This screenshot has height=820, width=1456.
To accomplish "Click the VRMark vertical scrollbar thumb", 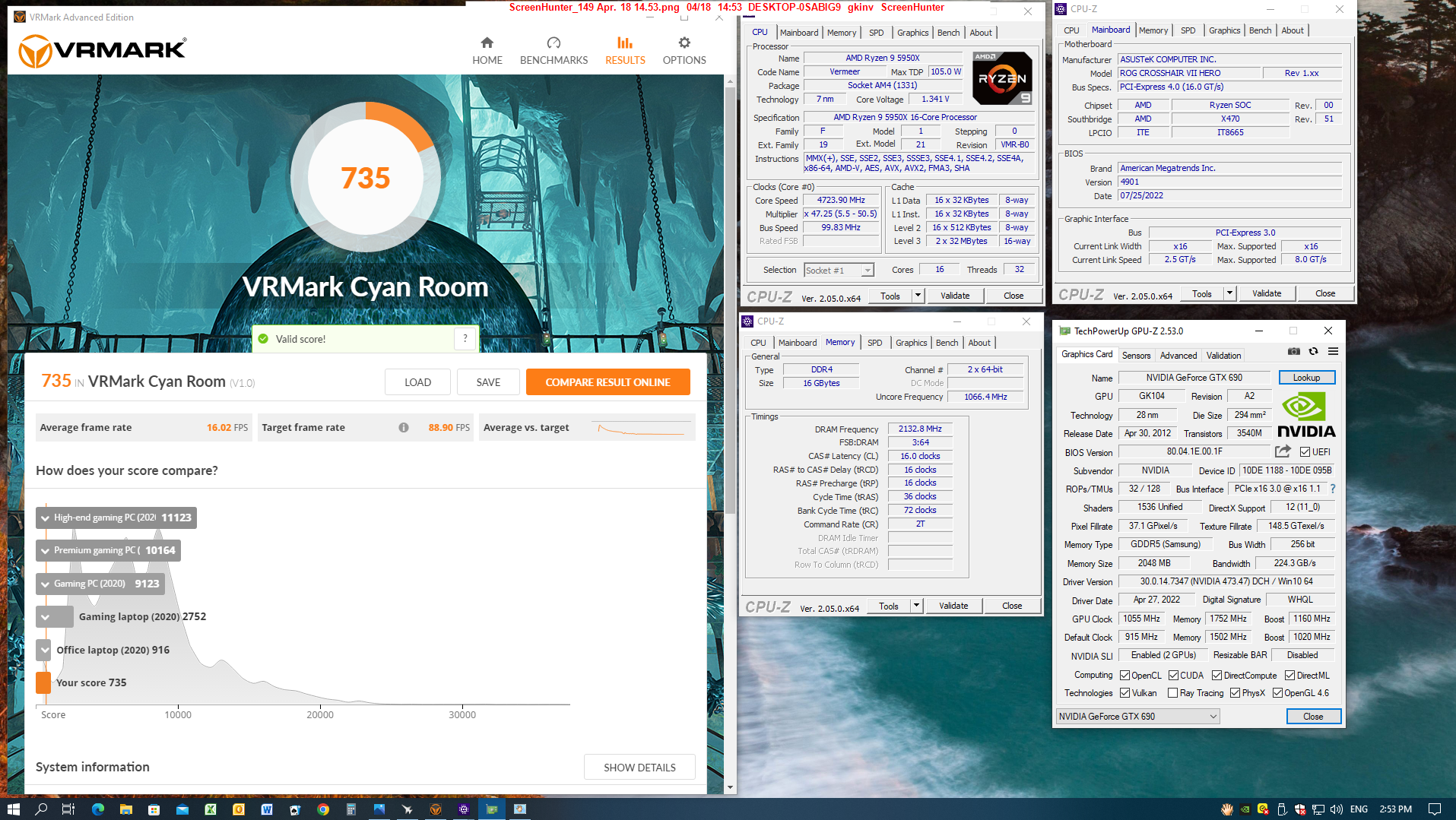I will (730, 300).
